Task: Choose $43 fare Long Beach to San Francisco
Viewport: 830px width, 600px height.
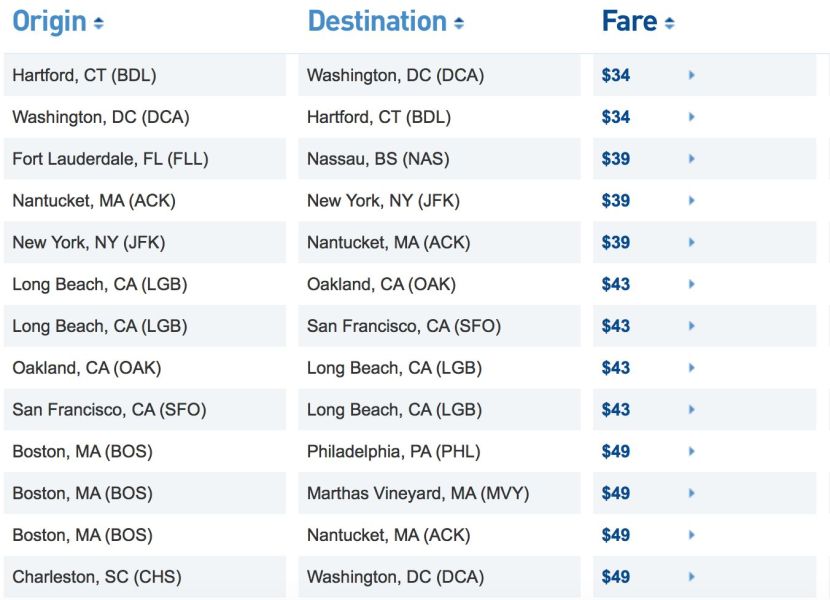Action: point(616,326)
